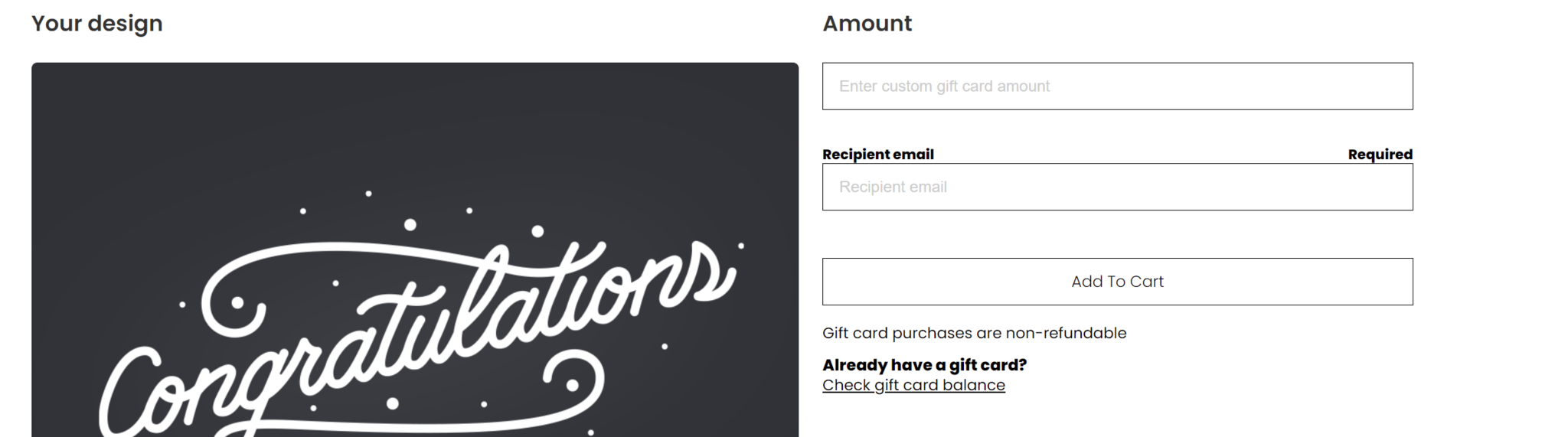Click the bold 'Recipient email' field label

coord(878,155)
